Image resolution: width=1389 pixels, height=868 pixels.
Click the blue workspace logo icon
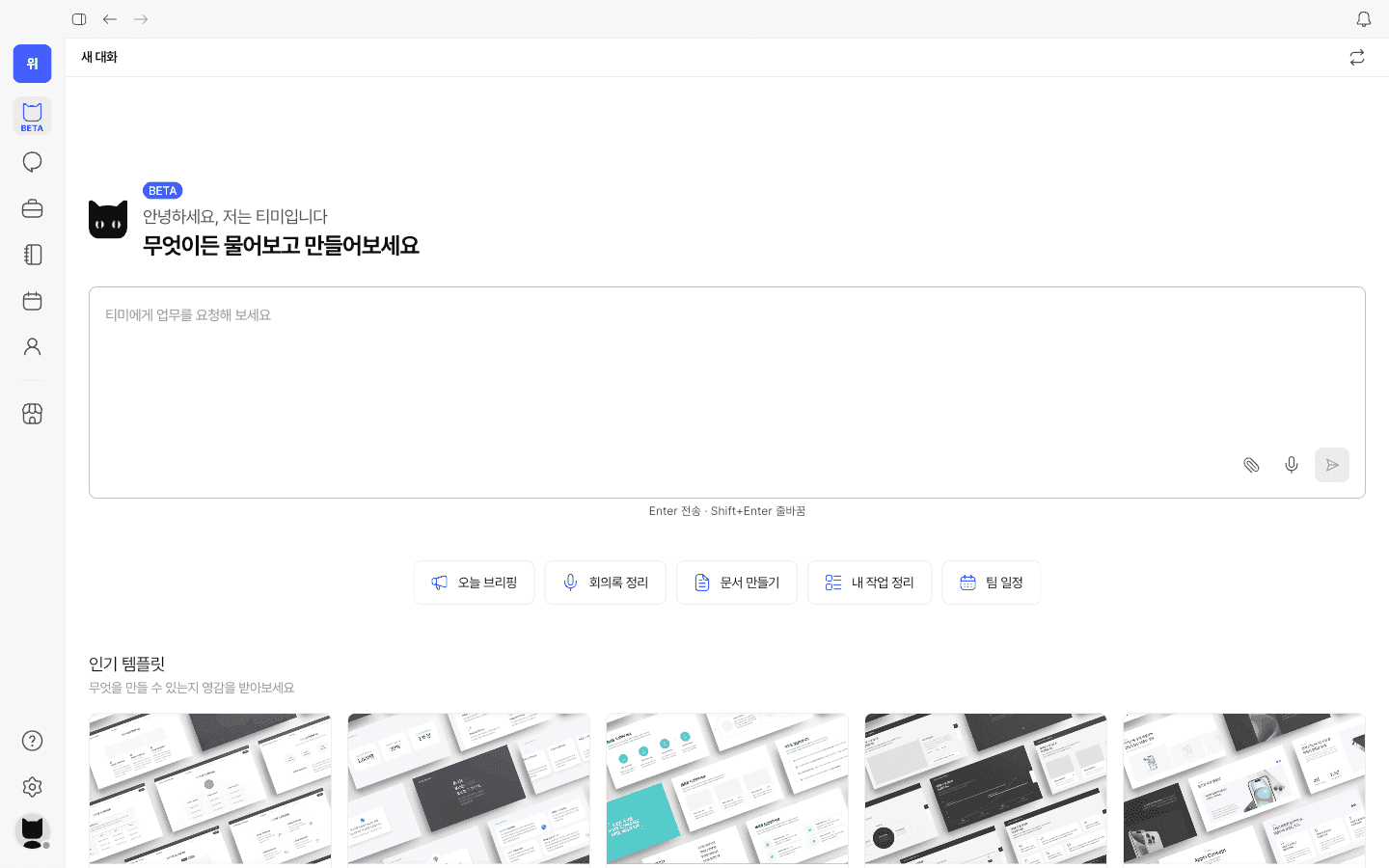(x=32, y=64)
